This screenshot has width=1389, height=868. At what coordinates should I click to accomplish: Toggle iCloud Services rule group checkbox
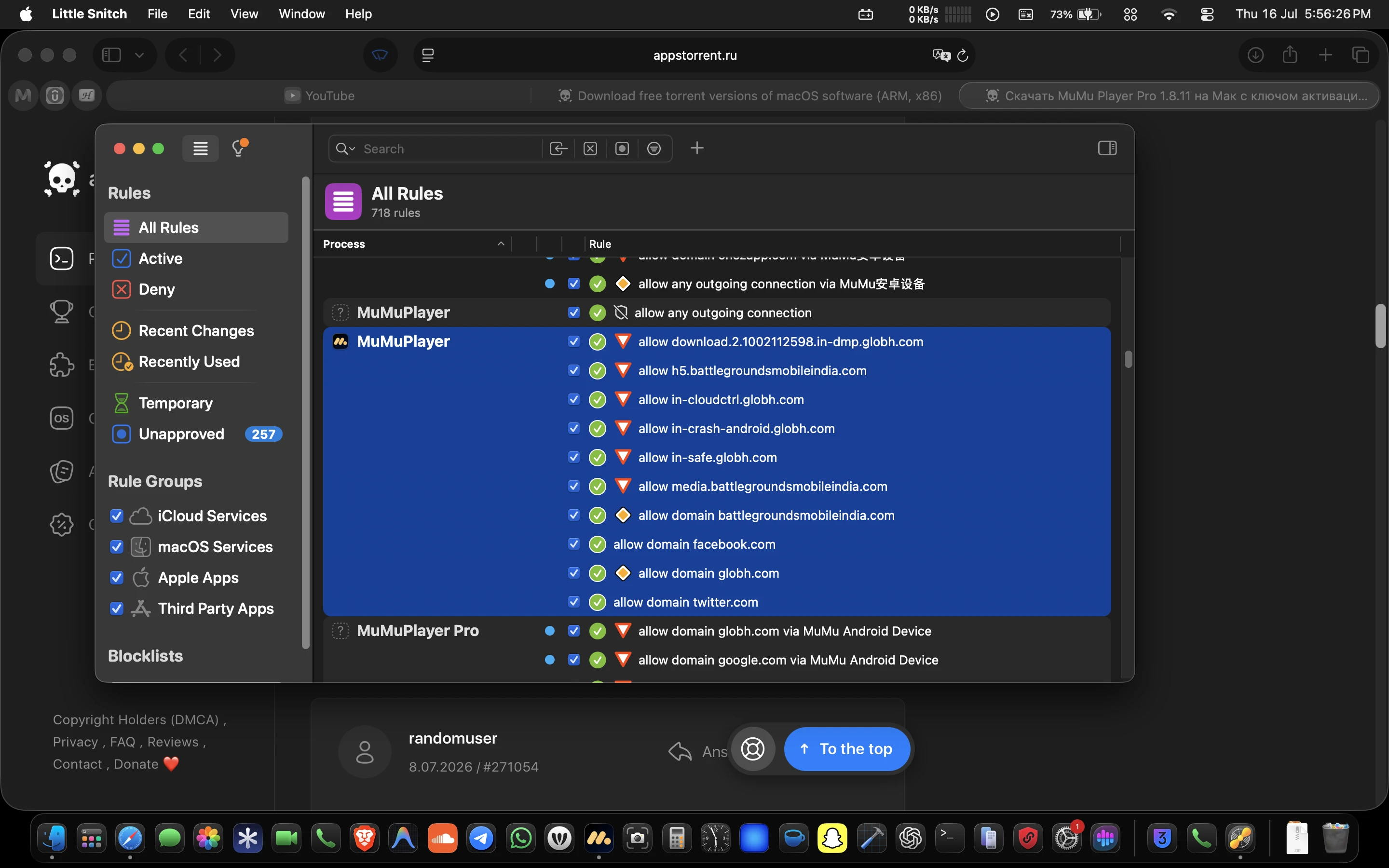coord(117,516)
